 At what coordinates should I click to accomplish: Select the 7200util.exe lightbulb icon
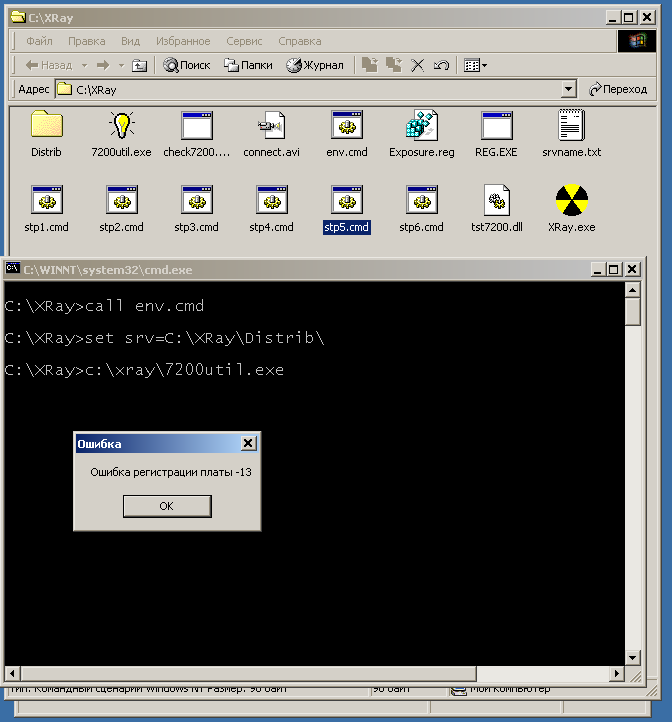click(x=121, y=126)
